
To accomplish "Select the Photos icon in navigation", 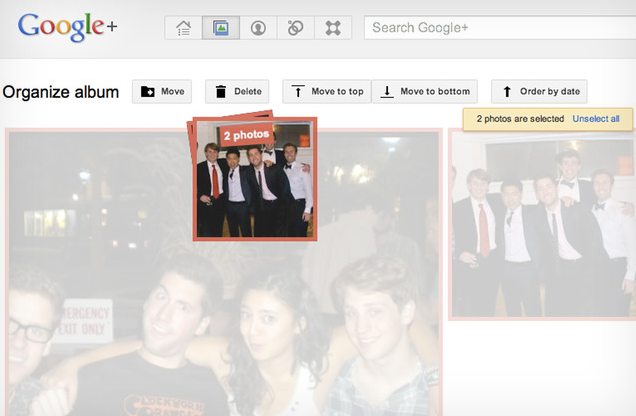I will (220, 28).
